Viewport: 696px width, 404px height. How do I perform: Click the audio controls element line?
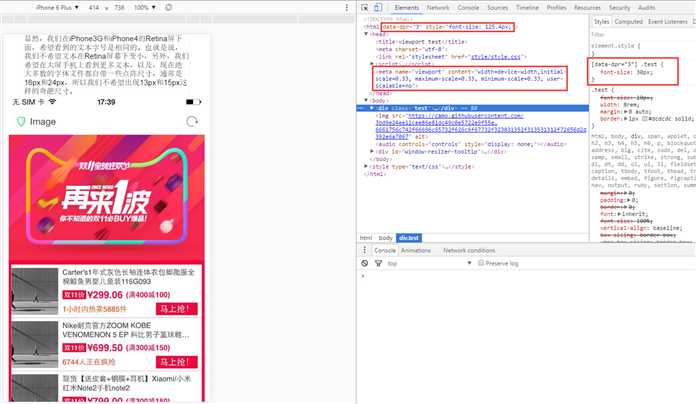(471, 144)
